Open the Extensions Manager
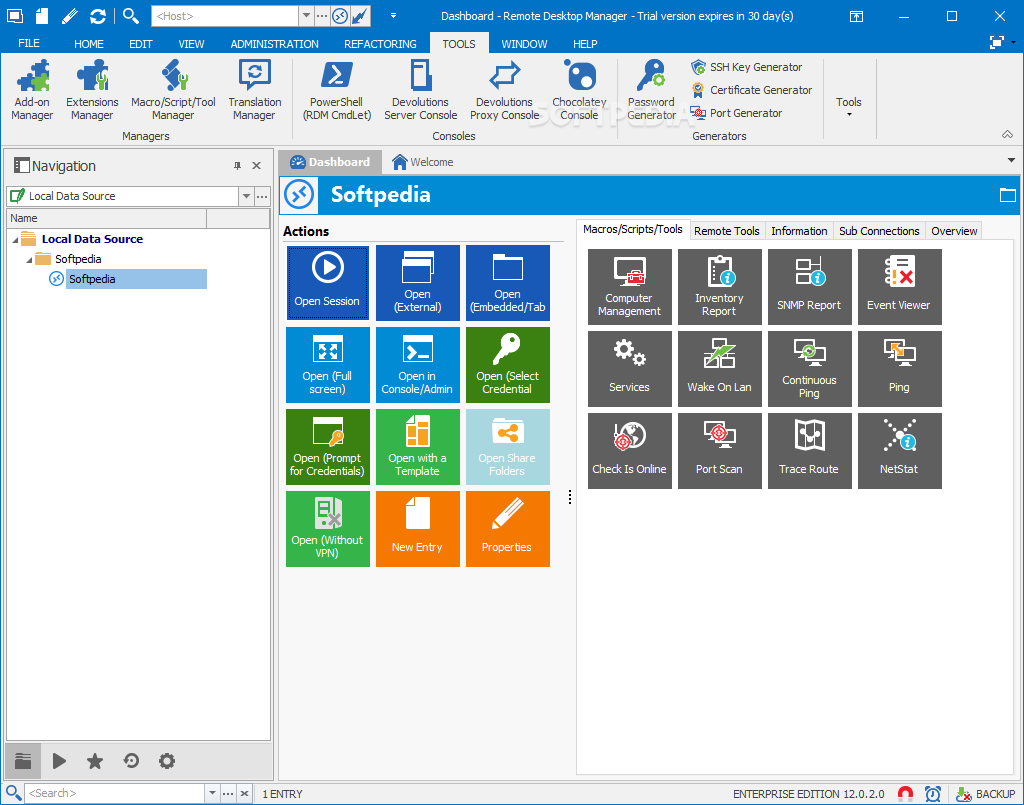 click(92, 90)
